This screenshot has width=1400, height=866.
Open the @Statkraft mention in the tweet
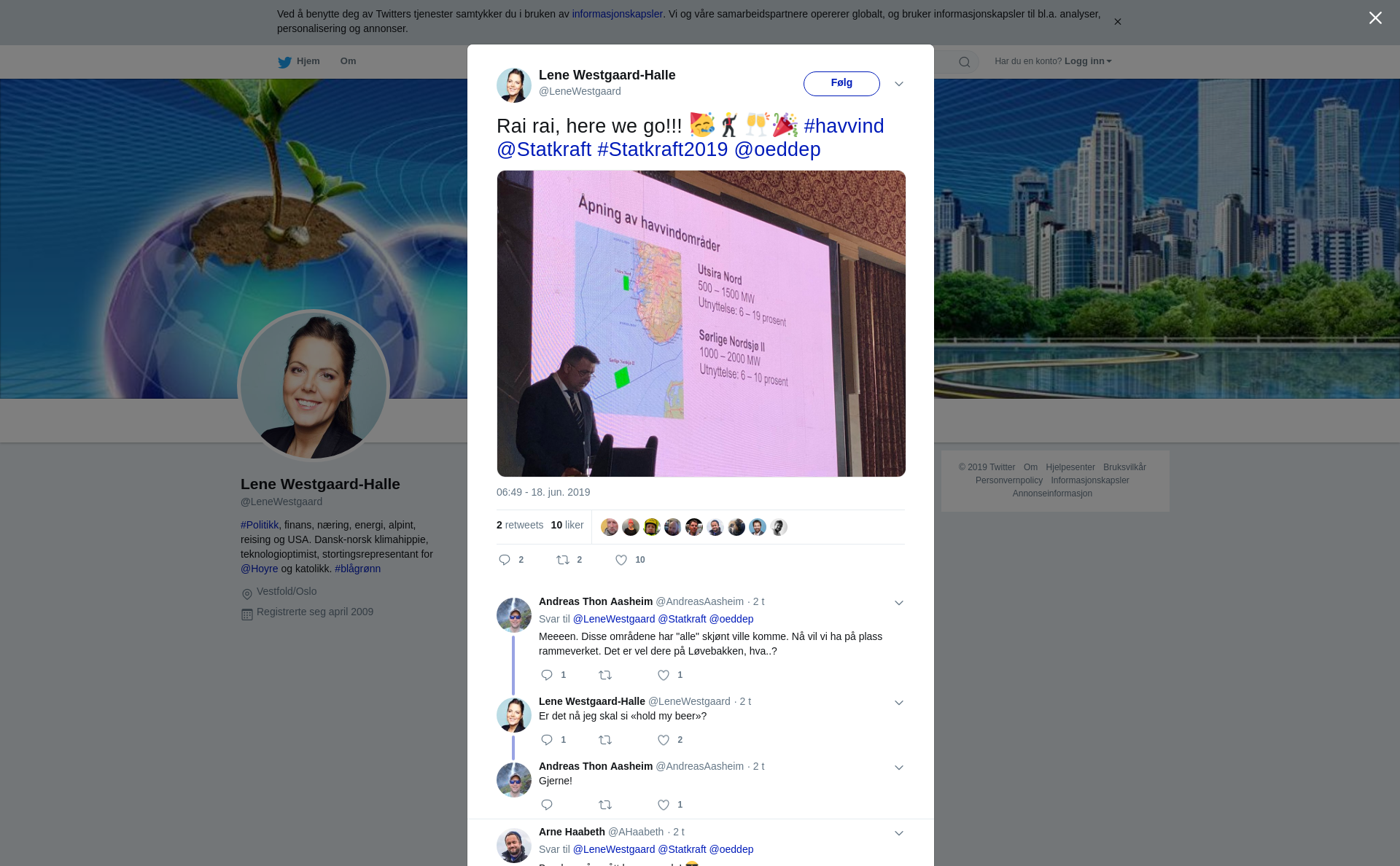[544, 149]
